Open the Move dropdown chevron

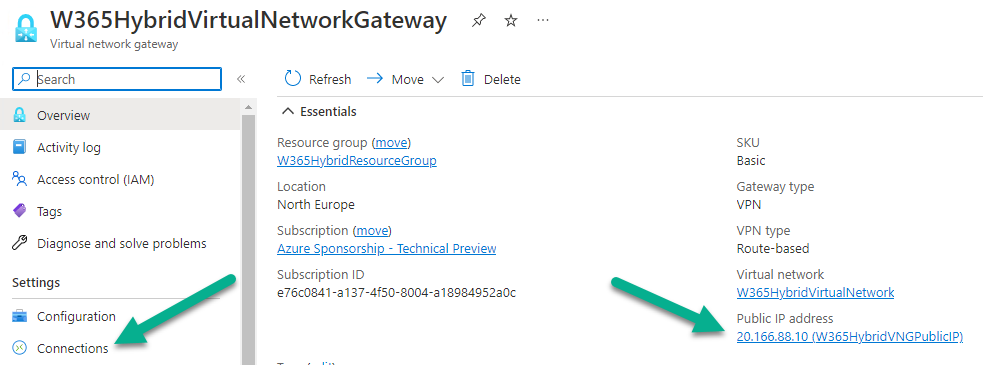click(x=438, y=80)
